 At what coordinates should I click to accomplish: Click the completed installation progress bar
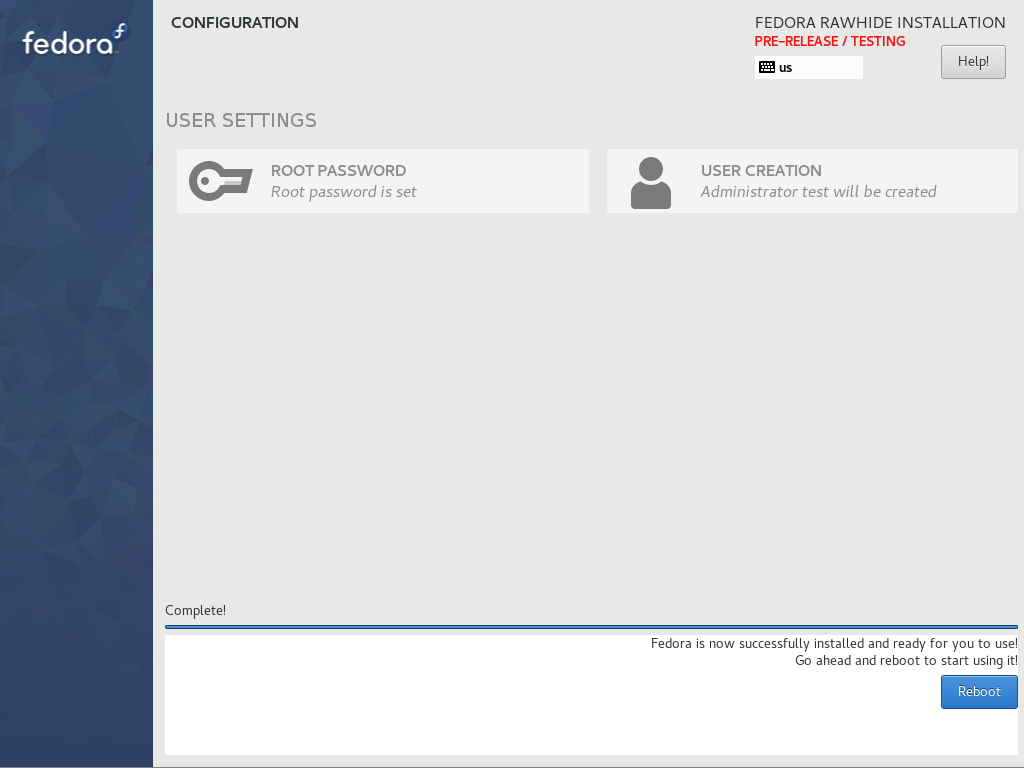point(591,627)
